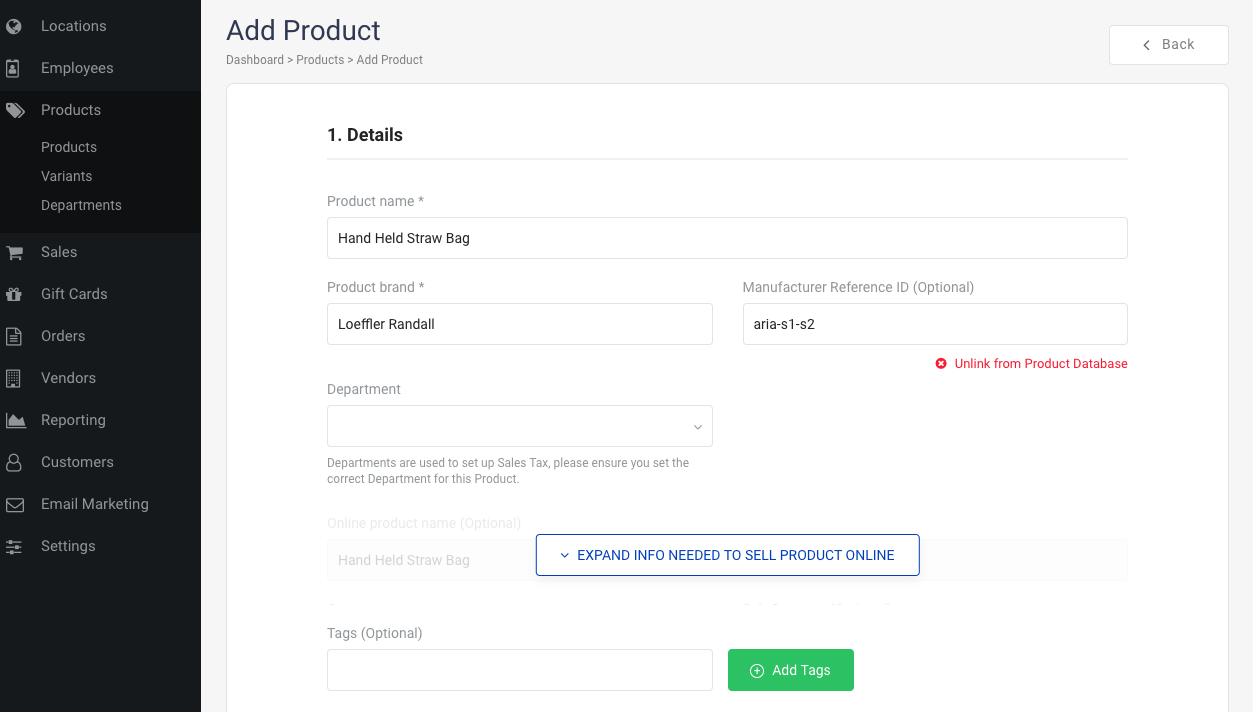Click the person icon beside Customers
Image resolution: width=1253 pixels, height=712 pixels.
tap(14, 462)
